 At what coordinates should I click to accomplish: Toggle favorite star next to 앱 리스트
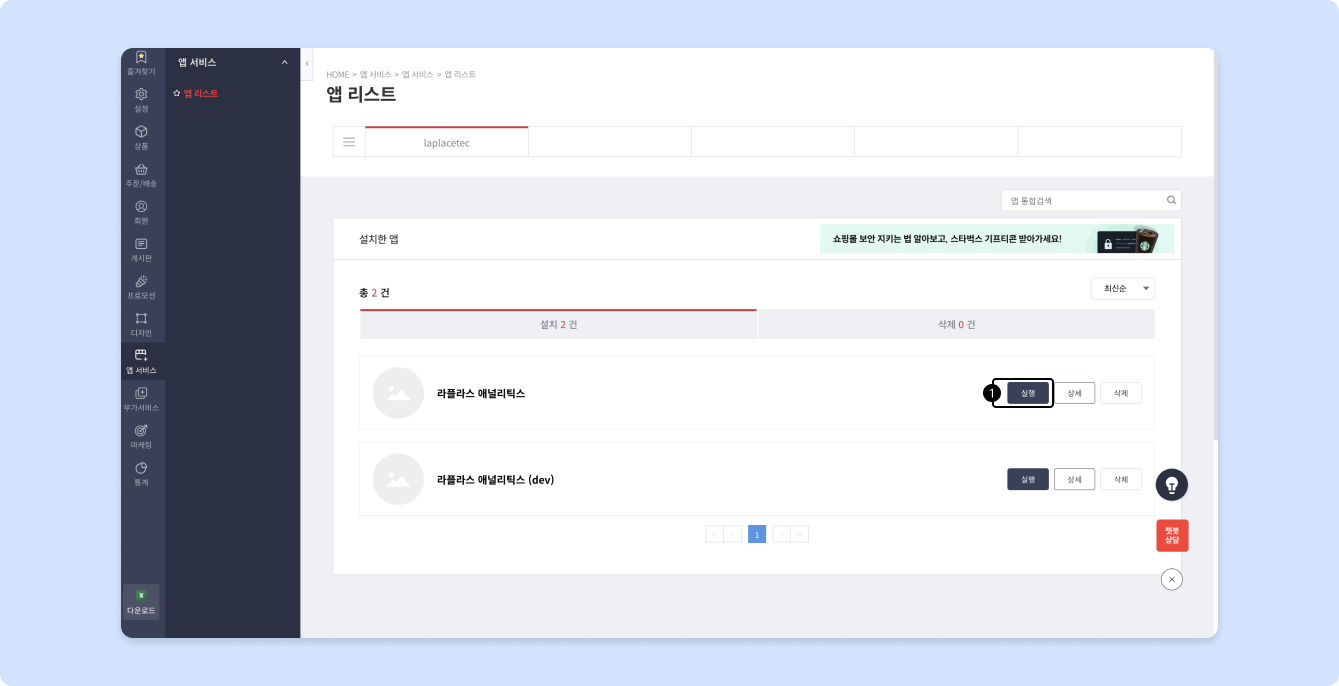tap(177, 93)
